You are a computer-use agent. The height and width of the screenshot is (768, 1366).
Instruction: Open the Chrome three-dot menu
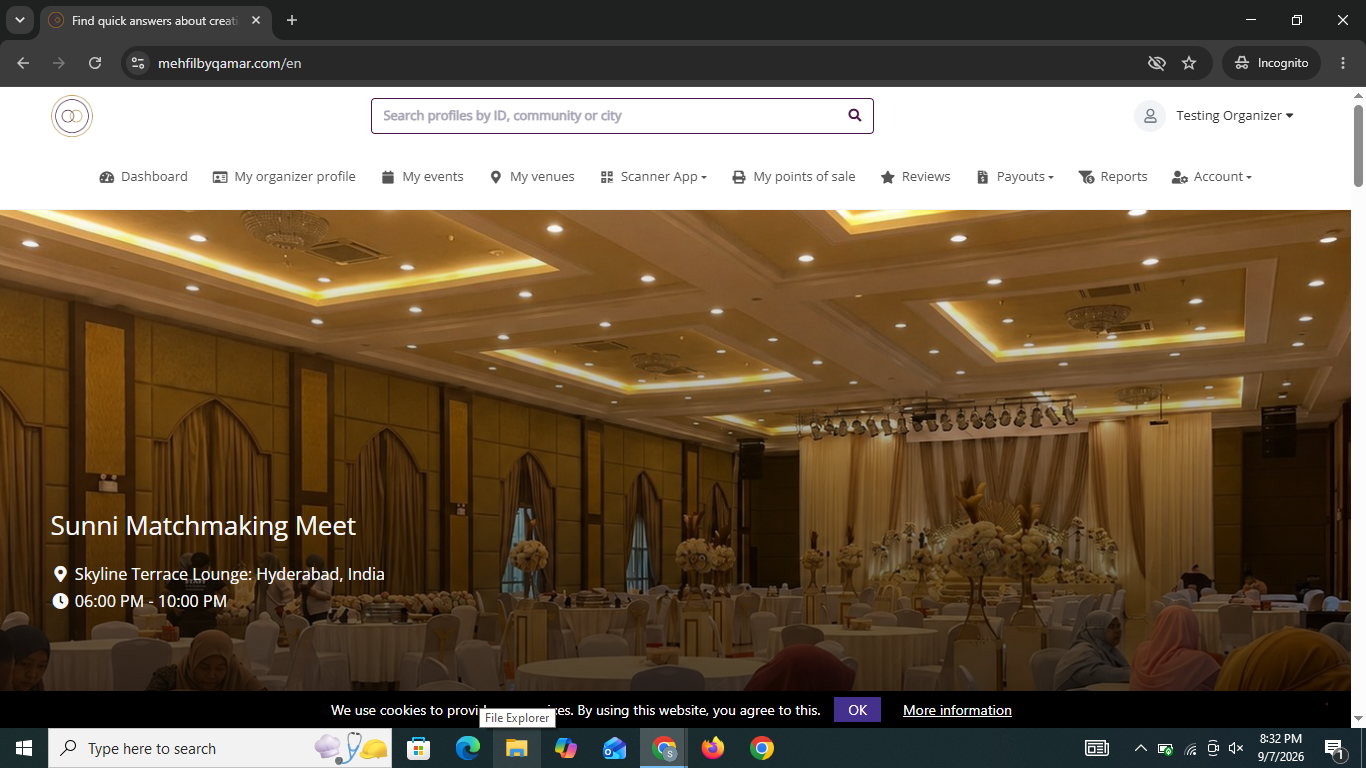tap(1342, 63)
